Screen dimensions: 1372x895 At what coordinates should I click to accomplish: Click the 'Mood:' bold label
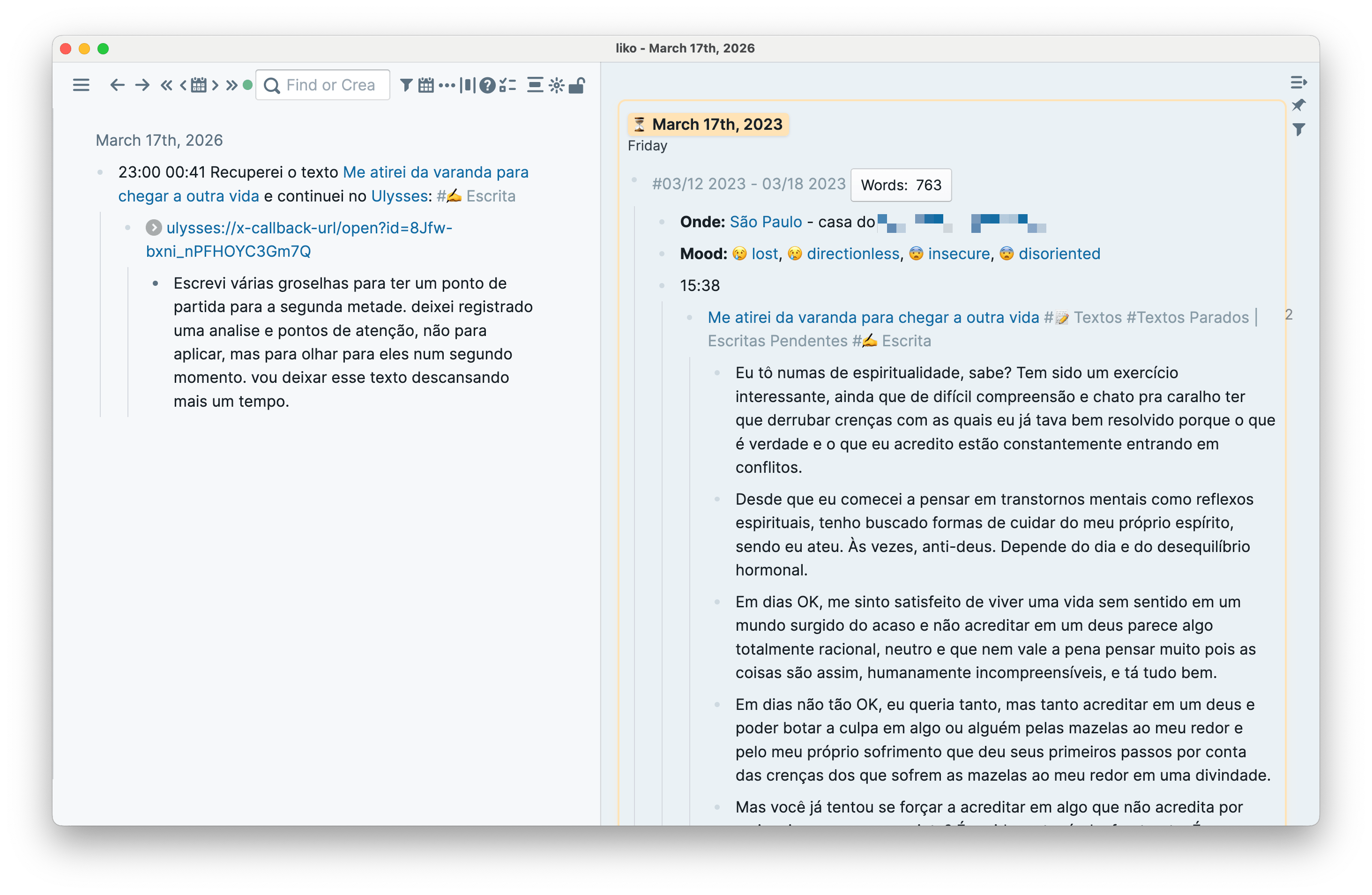pos(704,254)
